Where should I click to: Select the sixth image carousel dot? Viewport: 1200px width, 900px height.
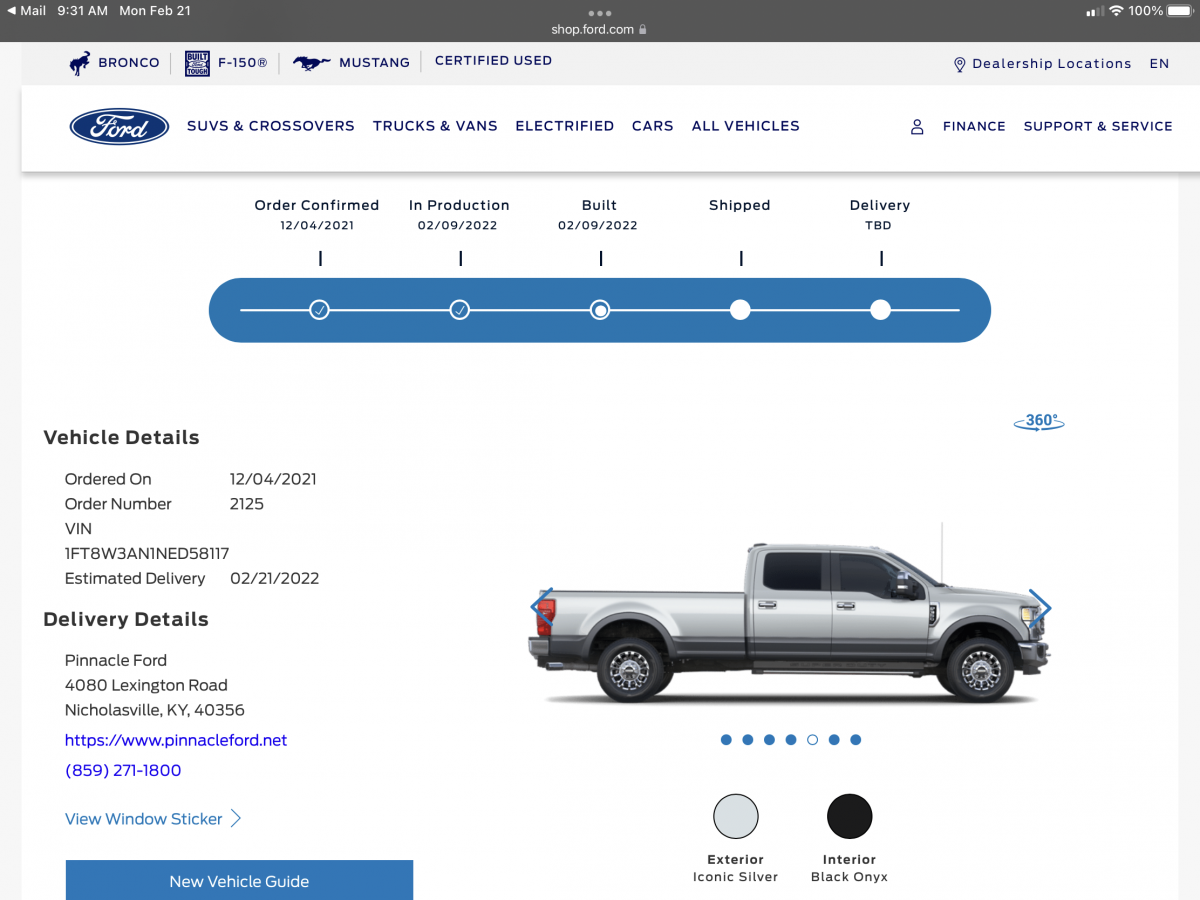point(834,740)
